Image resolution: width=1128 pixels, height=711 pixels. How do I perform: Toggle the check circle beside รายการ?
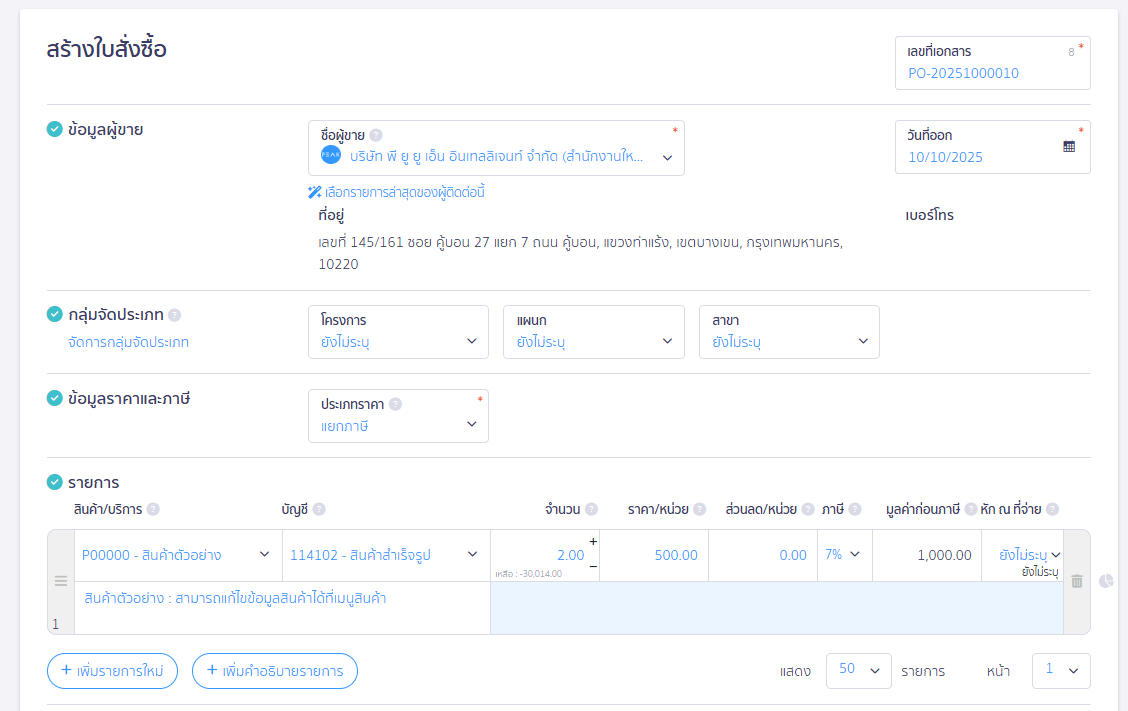[55, 483]
